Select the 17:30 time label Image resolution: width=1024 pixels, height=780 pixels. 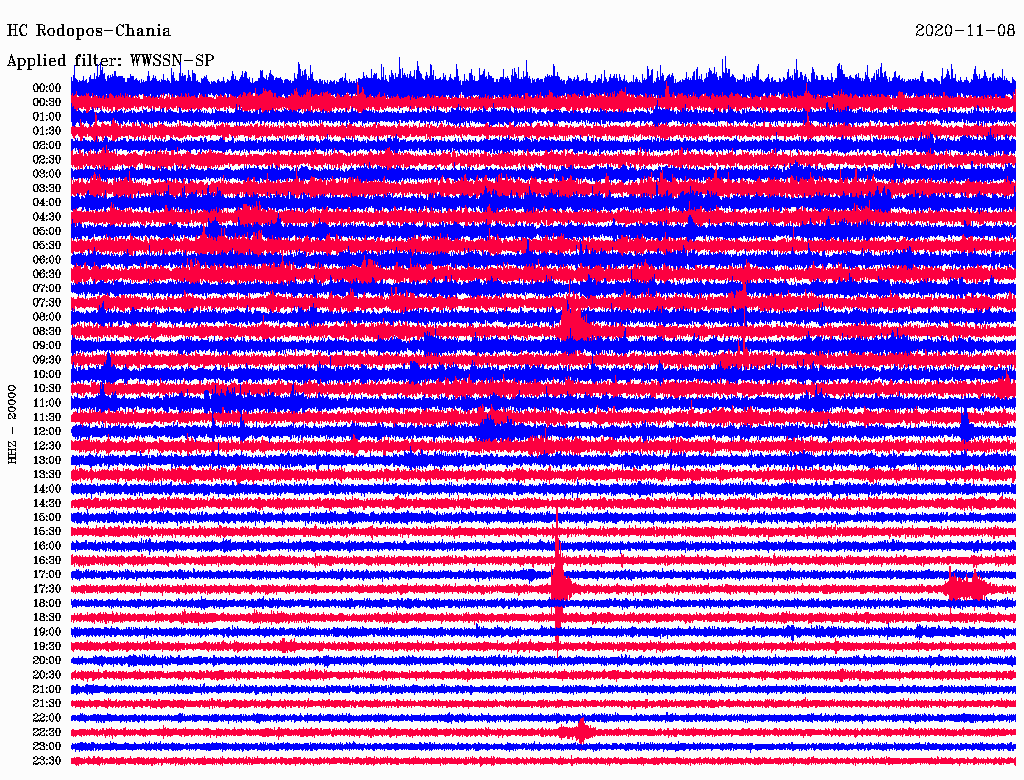coord(46,589)
